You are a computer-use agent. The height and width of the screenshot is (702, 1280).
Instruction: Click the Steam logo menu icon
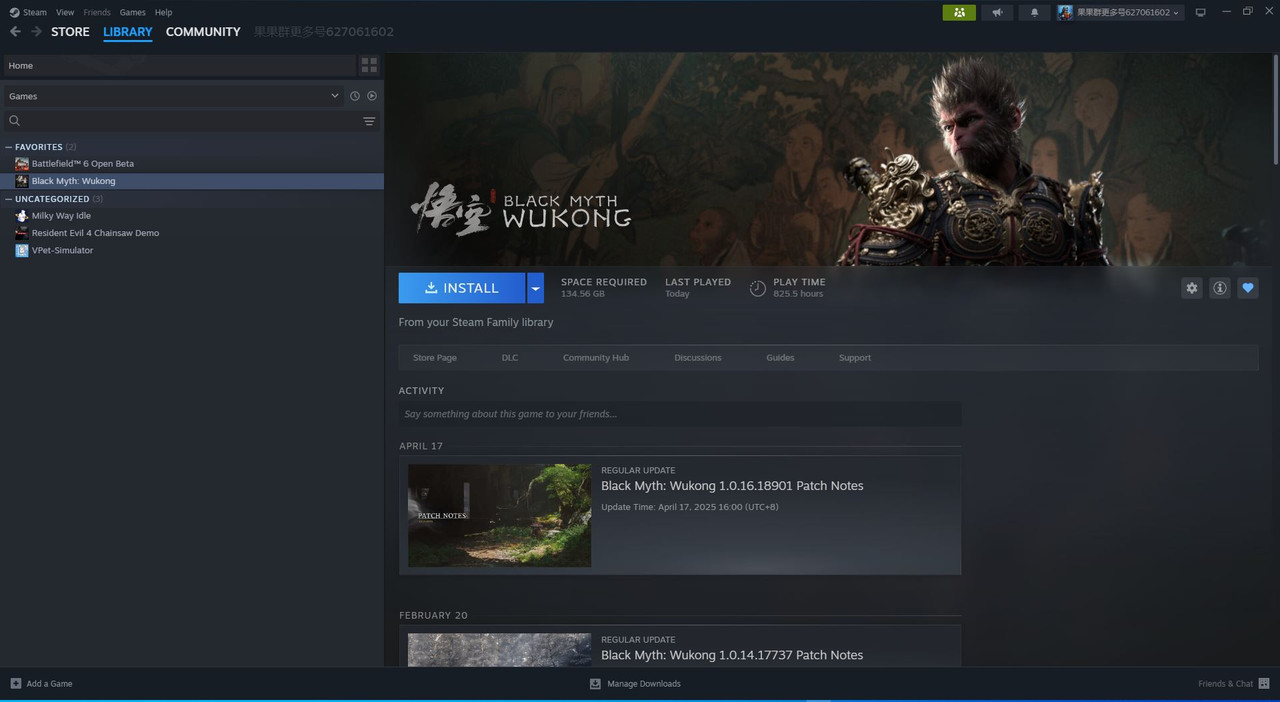point(14,12)
